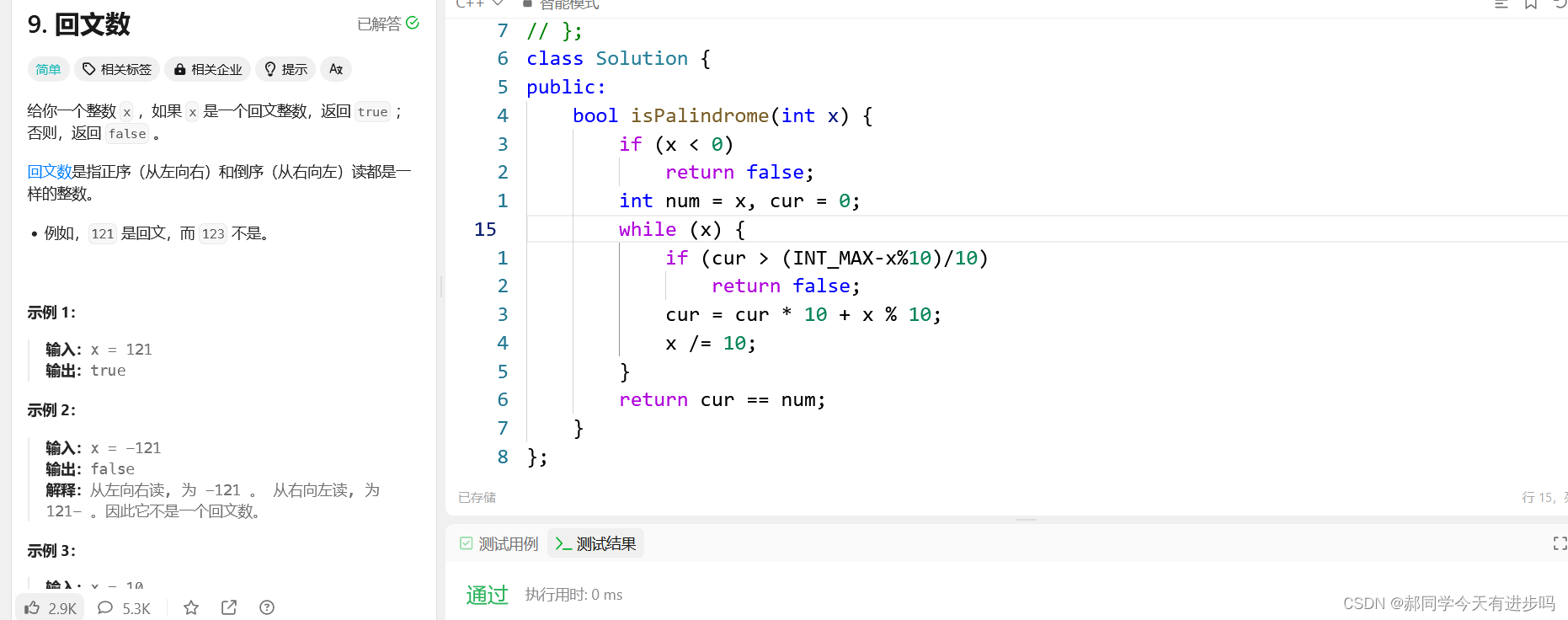Click the 简单 difficulty badge
1568x620 pixels.
[x=48, y=69]
